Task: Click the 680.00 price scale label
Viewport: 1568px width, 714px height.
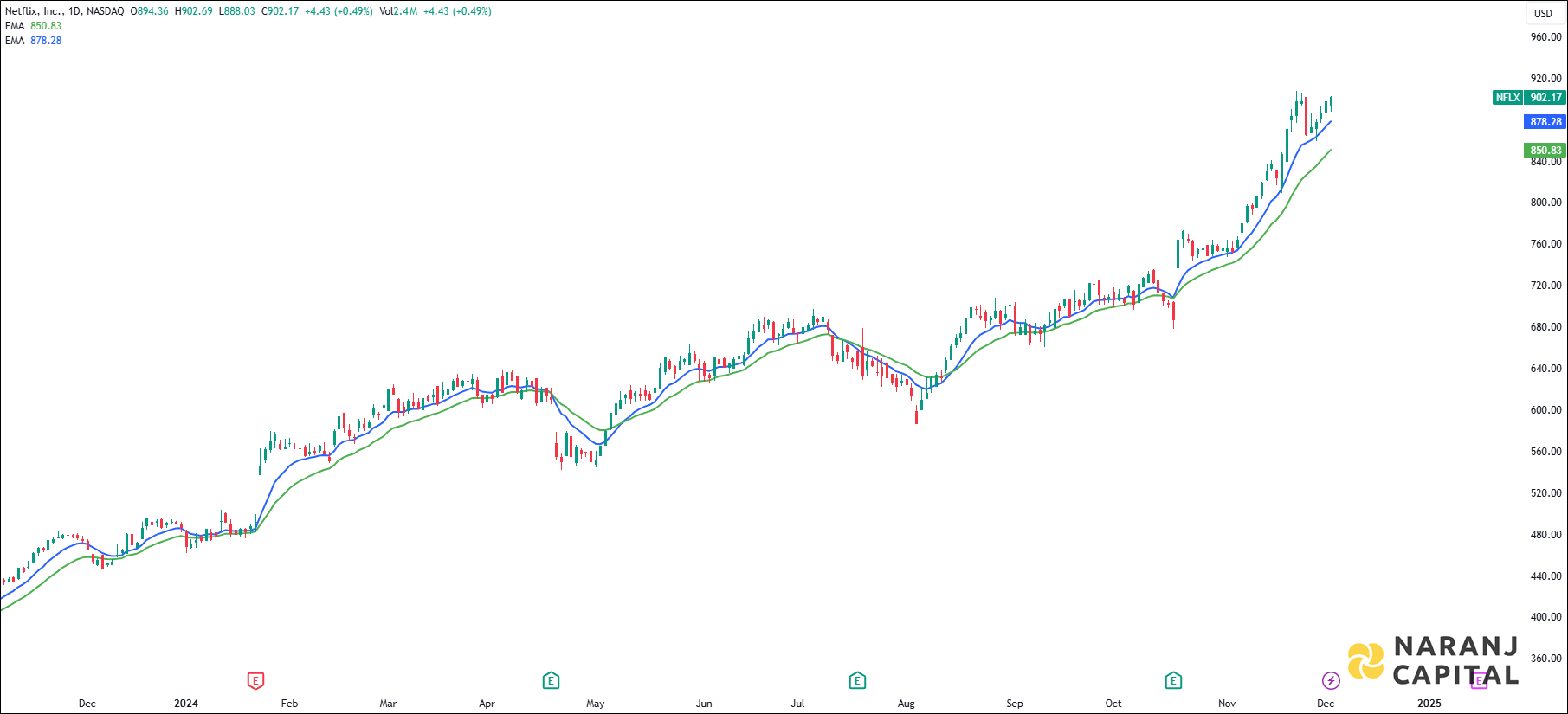Action: pyautogui.click(x=1545, y=327)
